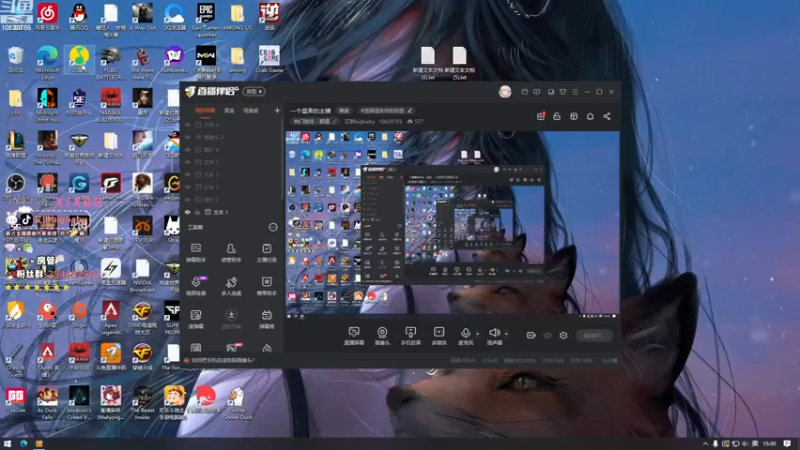The width and height of the screenshot is (800, 450).
Task: Click the share icon in live companion
Action: pyautogui.click(x=607, y=116)
